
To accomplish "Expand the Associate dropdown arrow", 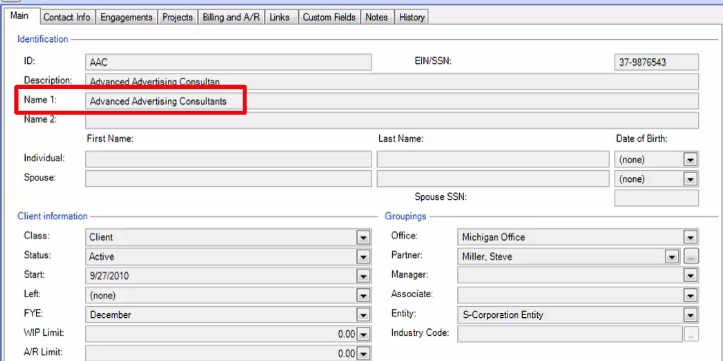I will (x=690, y=296).
